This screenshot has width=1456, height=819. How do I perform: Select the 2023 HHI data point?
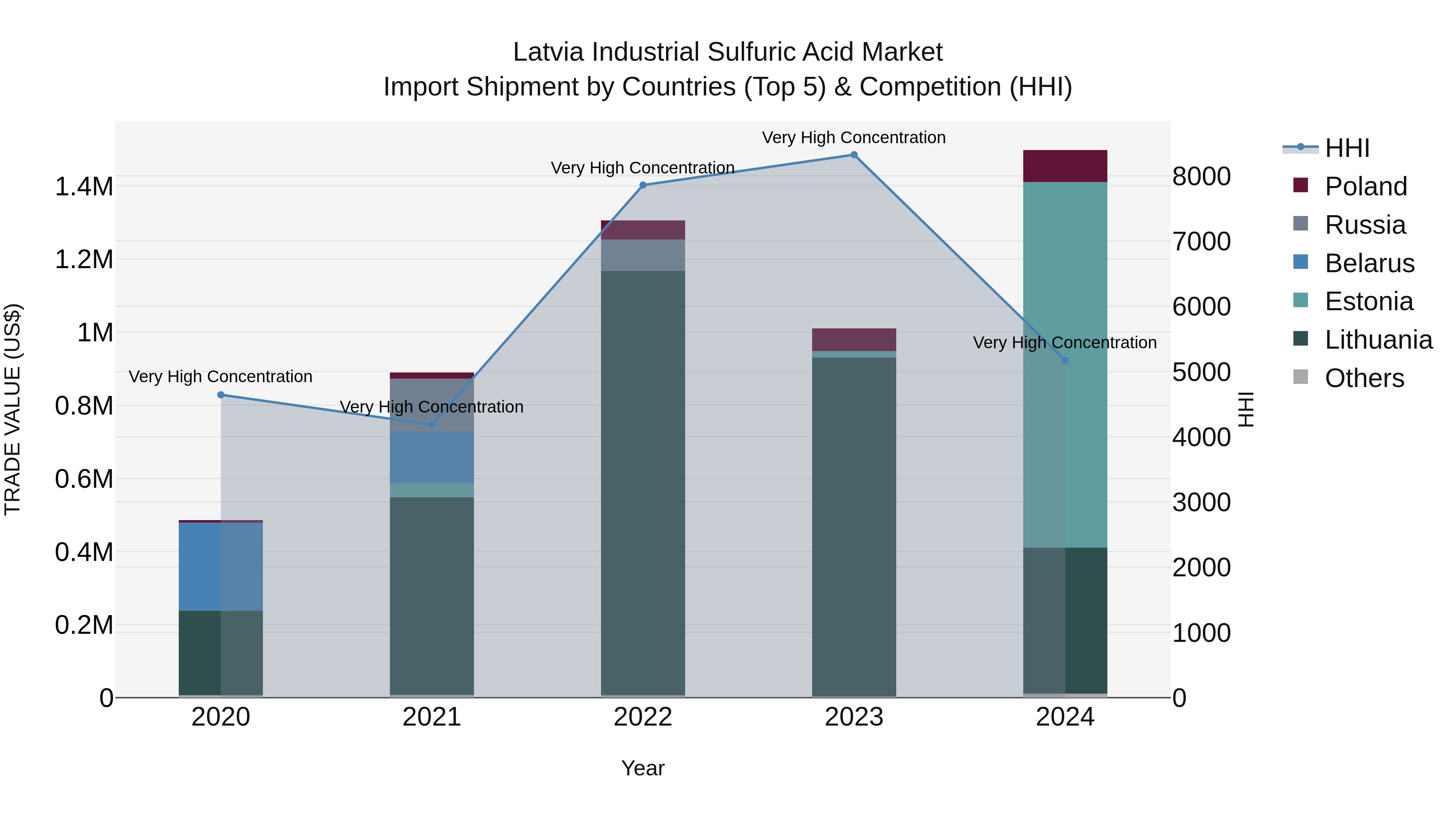tap(854, 155)
